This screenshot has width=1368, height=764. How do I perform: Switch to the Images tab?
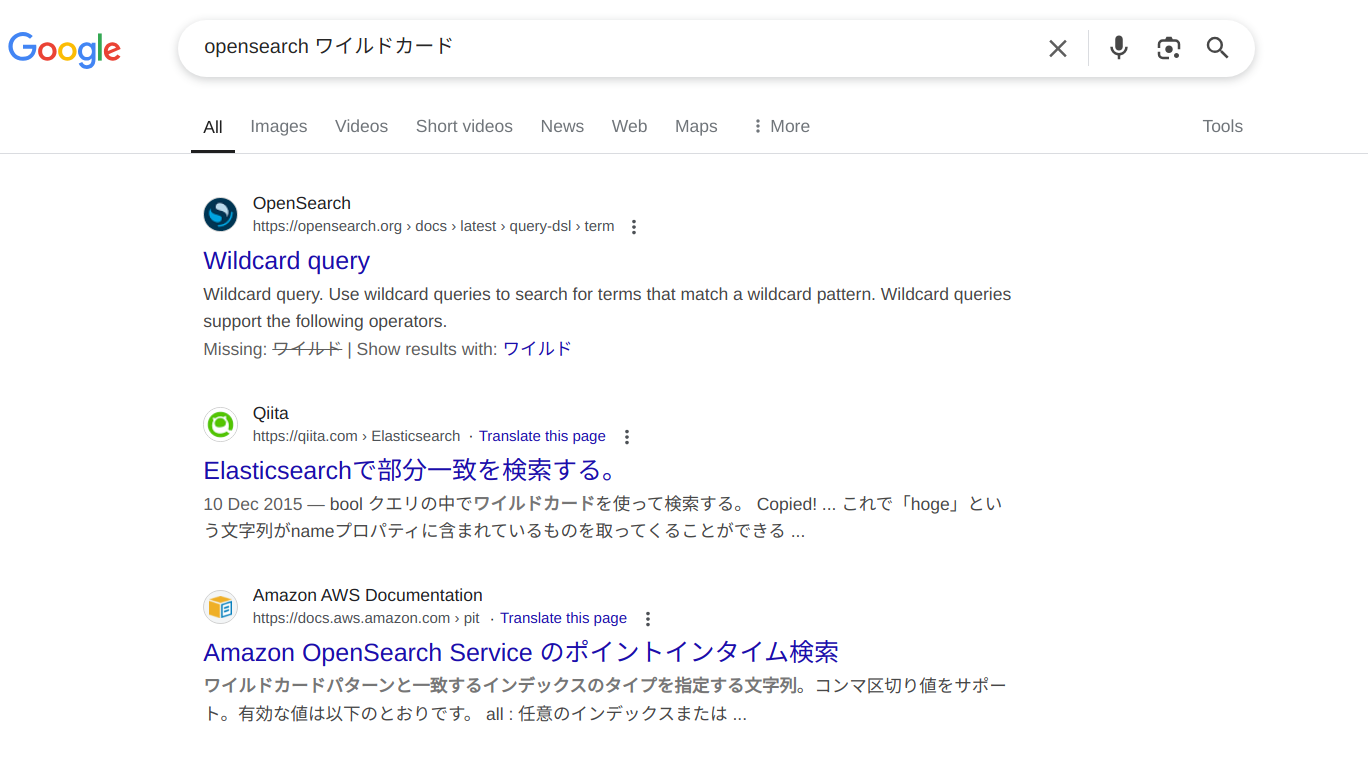click(278, 126)
